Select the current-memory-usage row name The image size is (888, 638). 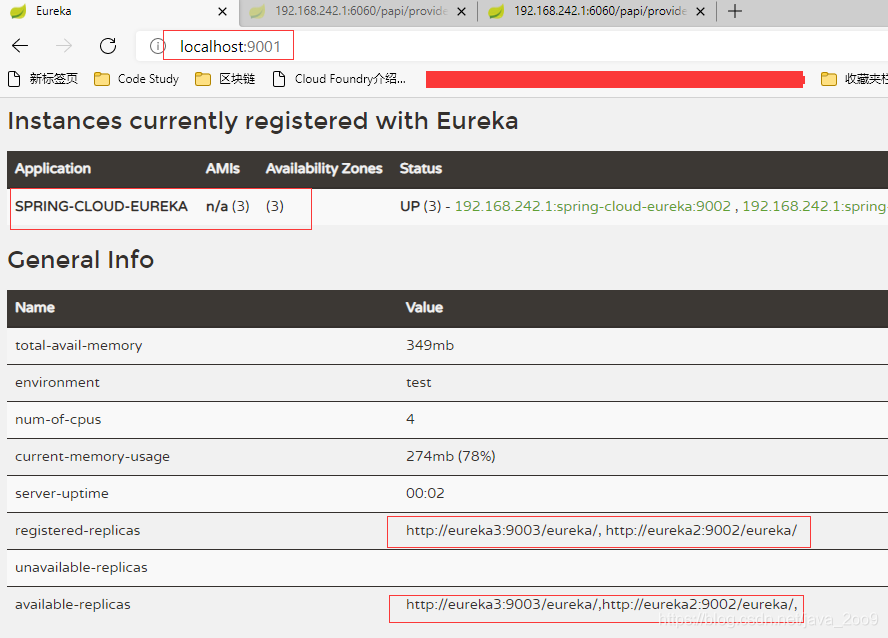coord(92,456)
